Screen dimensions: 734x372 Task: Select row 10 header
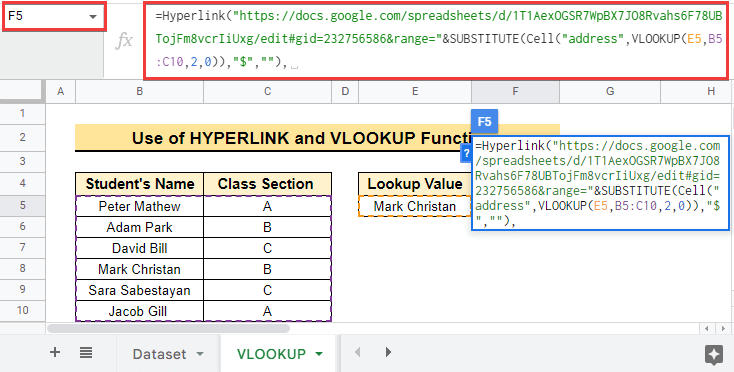22,311
